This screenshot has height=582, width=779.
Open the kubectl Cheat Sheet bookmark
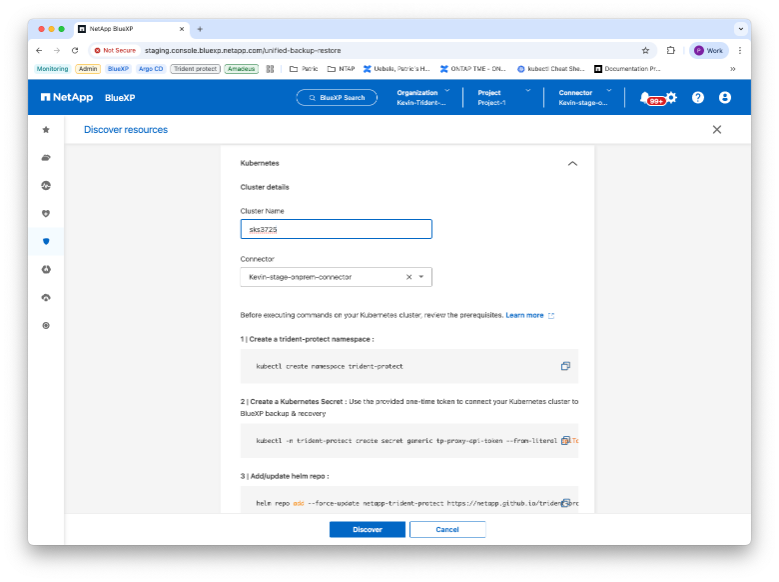pos(551,69)
